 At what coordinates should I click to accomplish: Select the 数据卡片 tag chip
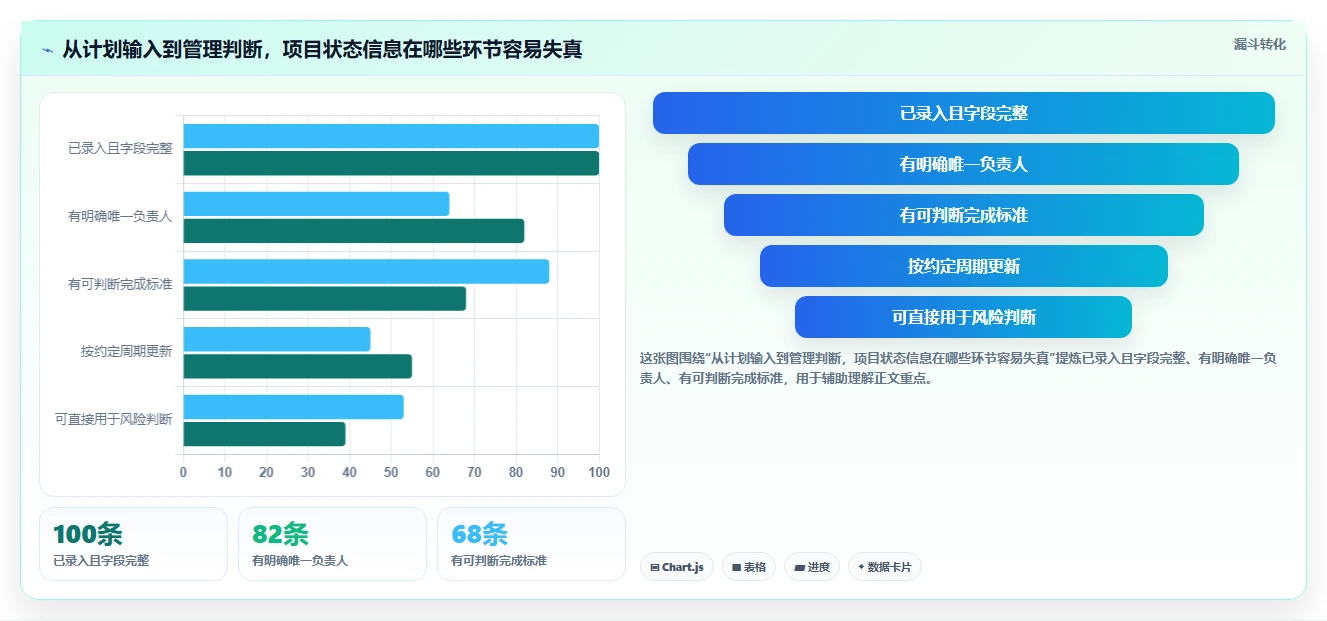point(884,567)
